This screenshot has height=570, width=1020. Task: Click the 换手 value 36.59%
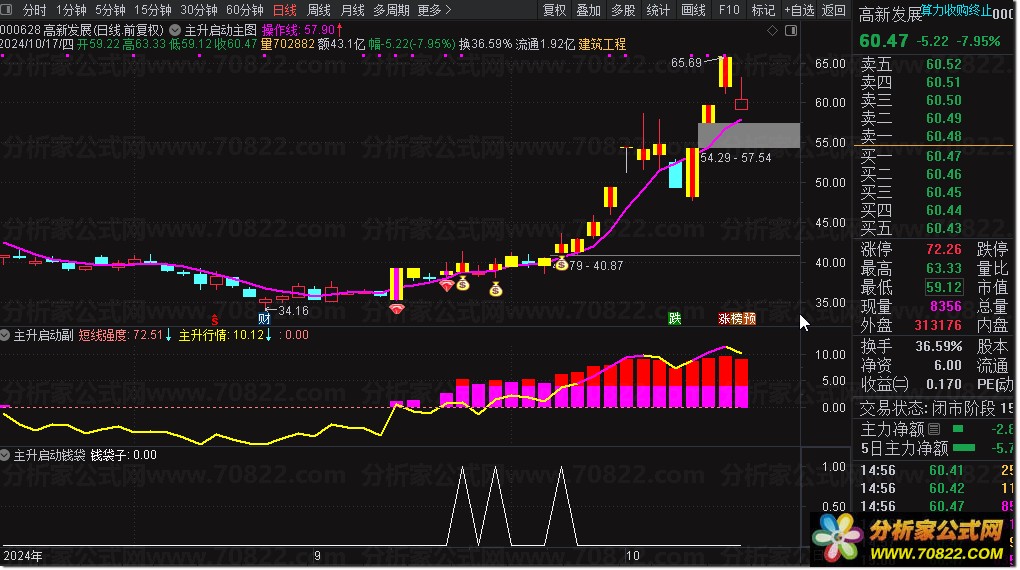click(x=939, y=346)
